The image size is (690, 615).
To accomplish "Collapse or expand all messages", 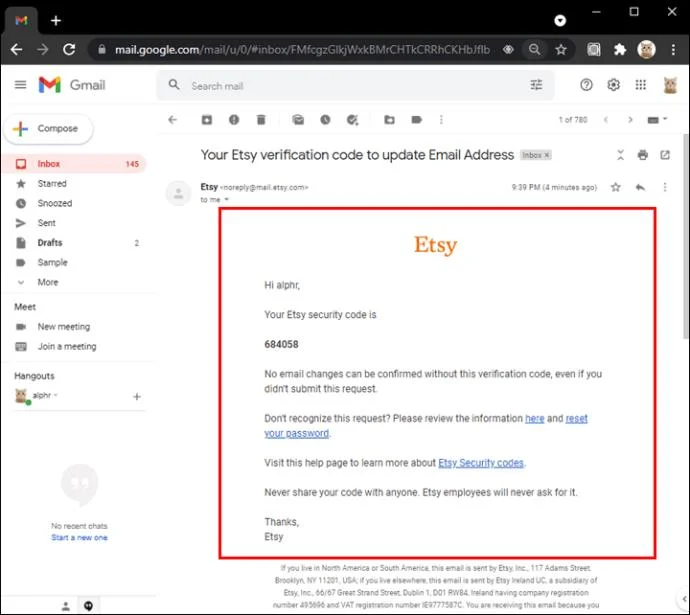I will (620, 155).
